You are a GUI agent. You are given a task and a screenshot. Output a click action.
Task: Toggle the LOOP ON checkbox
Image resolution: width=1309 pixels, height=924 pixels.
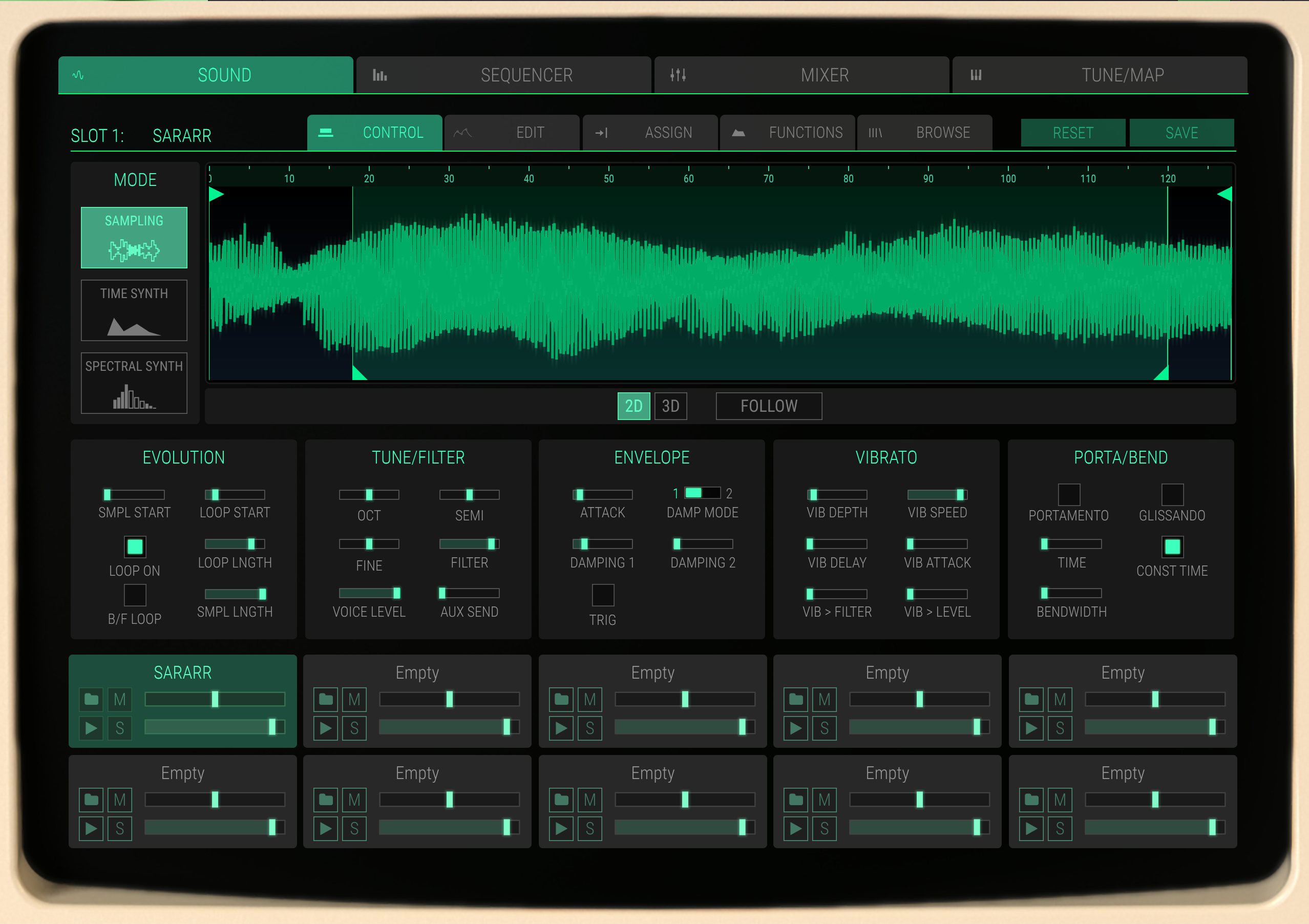(x=135, y=547)
